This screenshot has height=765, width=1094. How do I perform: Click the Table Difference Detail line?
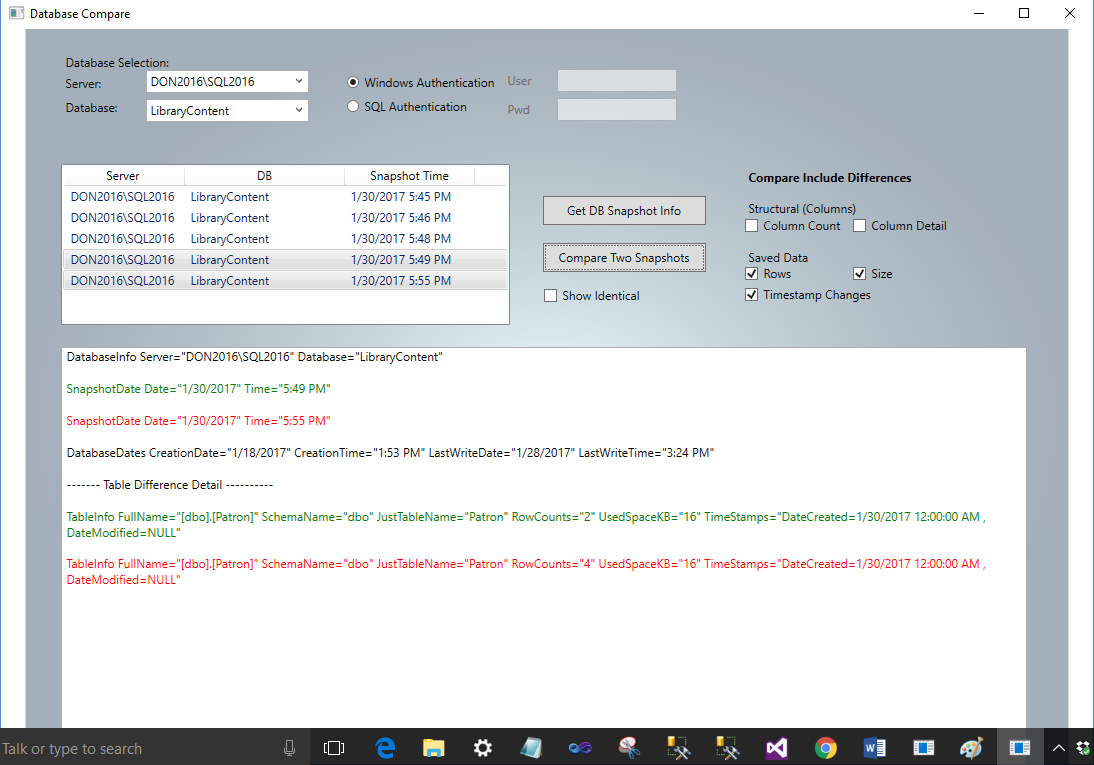170,484
